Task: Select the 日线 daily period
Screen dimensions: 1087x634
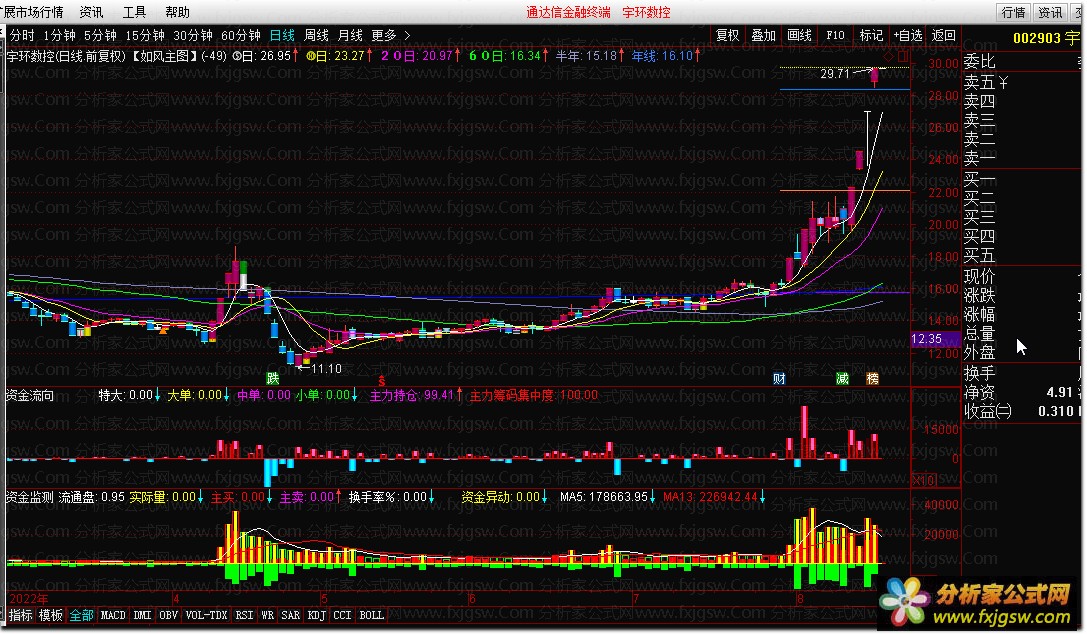Action: tap(282, 35)
